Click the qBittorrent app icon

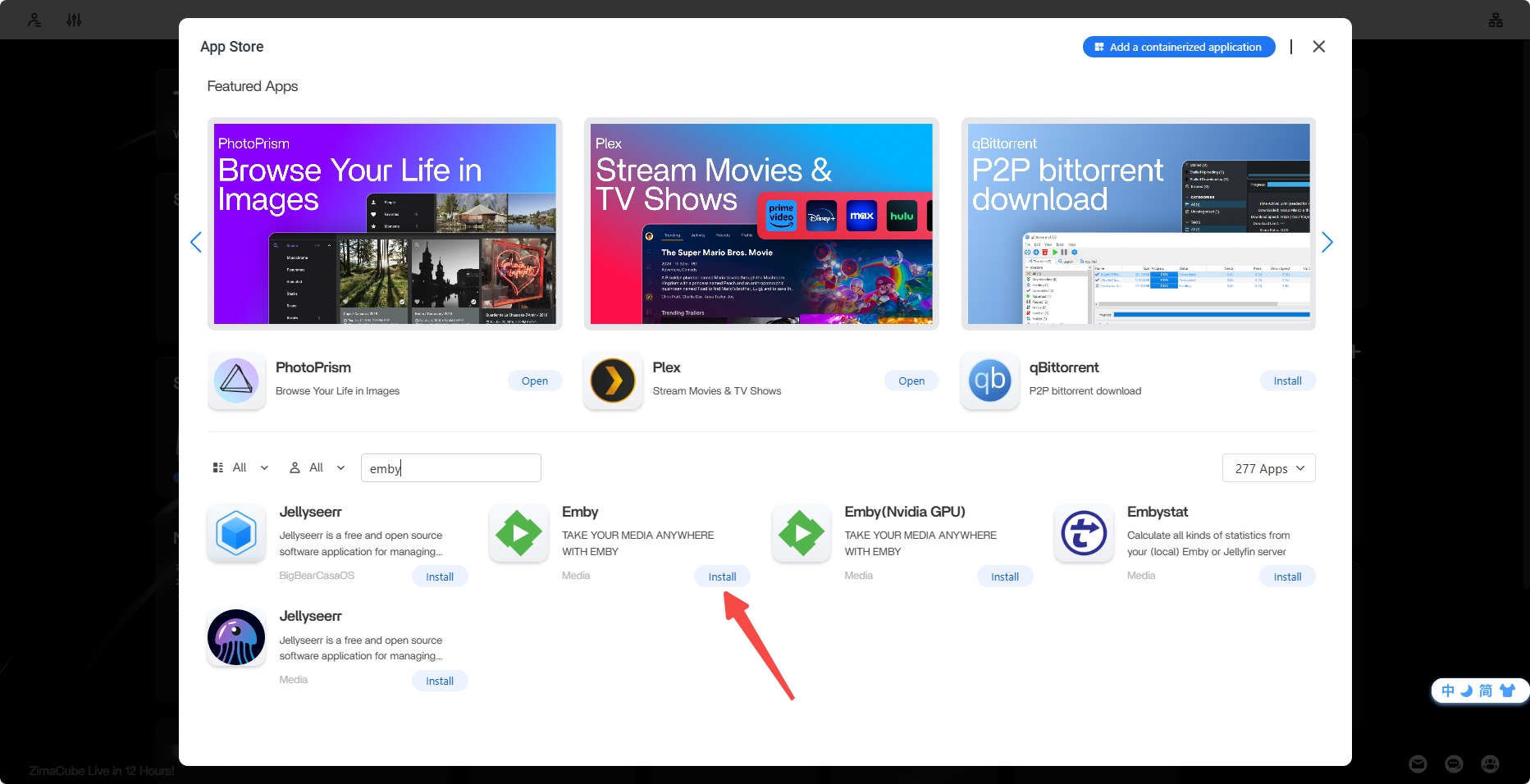990,380
